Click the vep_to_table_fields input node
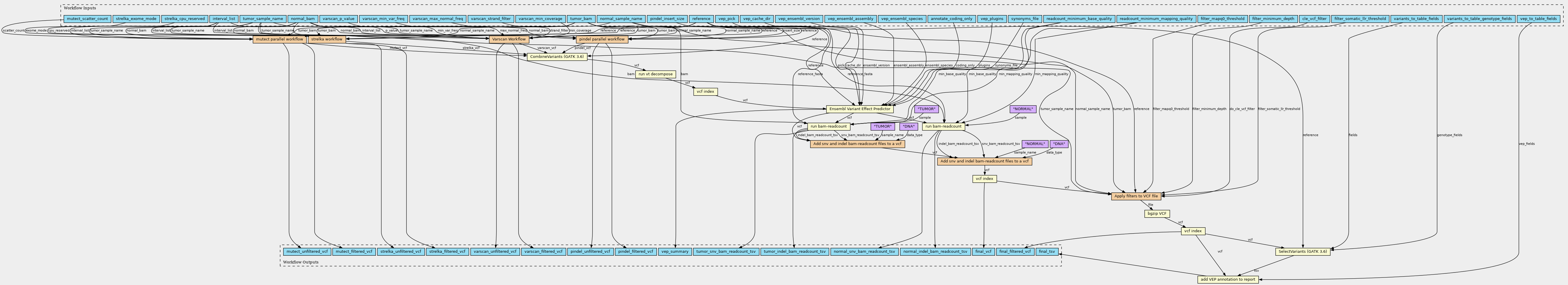Image resolution: width=1568 pixels, height=285 pixels. click(x=1538, y=19)
